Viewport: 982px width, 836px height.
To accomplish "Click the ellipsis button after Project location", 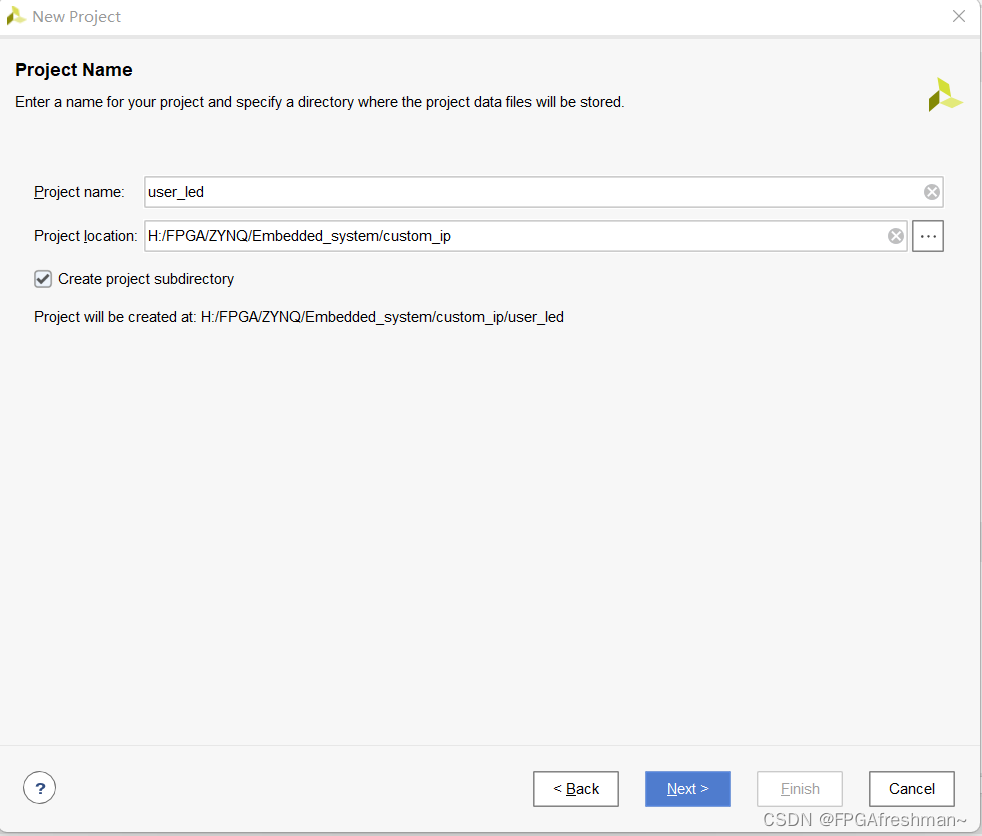I will pos(928,236).
